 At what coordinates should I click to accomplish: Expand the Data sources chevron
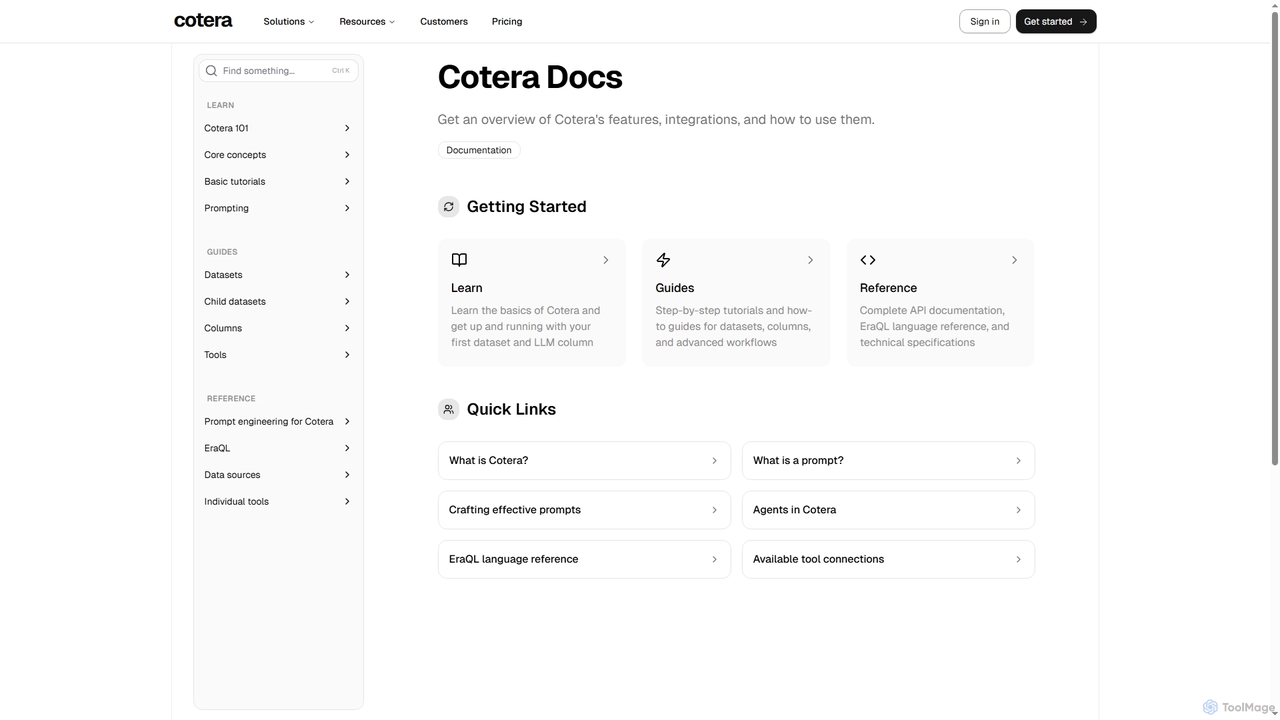tap(347, 475)
